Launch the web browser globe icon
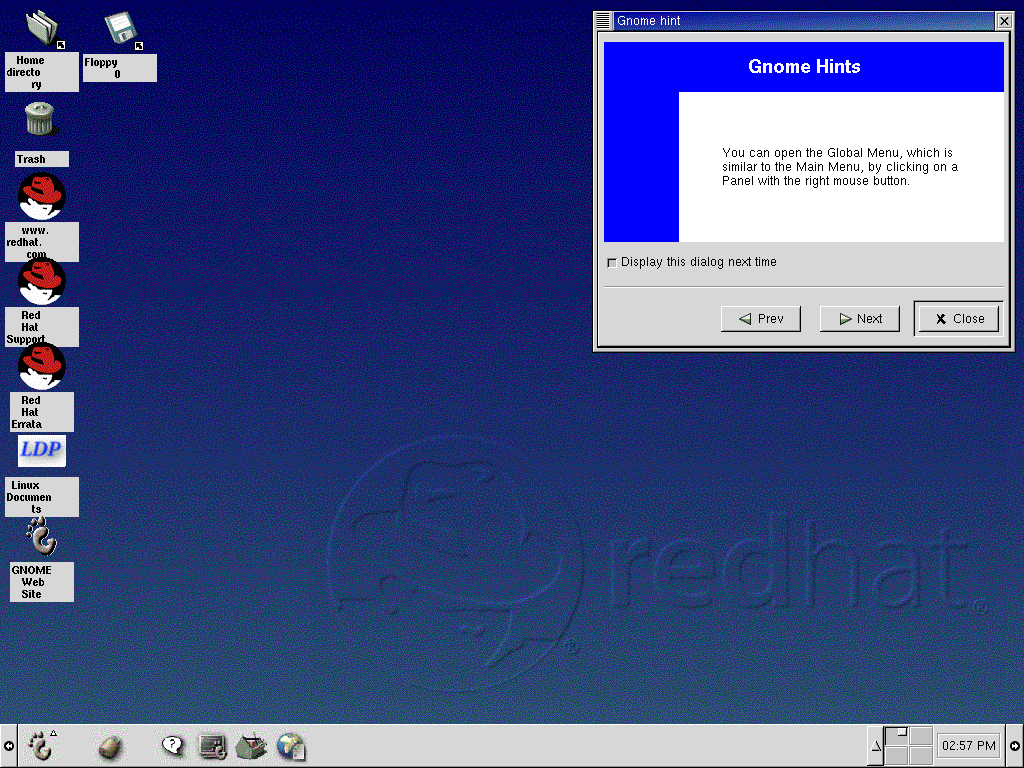The image size is (1024, 768). (290, 746)
